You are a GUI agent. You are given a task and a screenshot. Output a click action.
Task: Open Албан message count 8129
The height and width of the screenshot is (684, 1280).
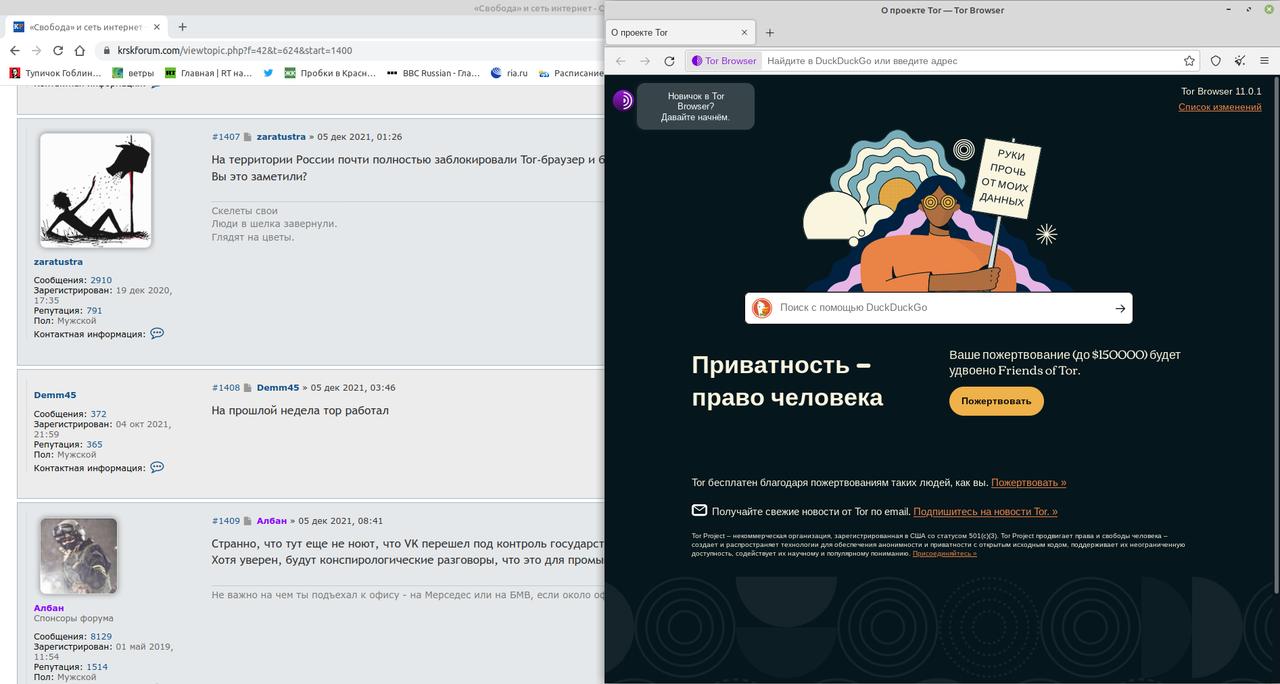(x=101, y=636)
